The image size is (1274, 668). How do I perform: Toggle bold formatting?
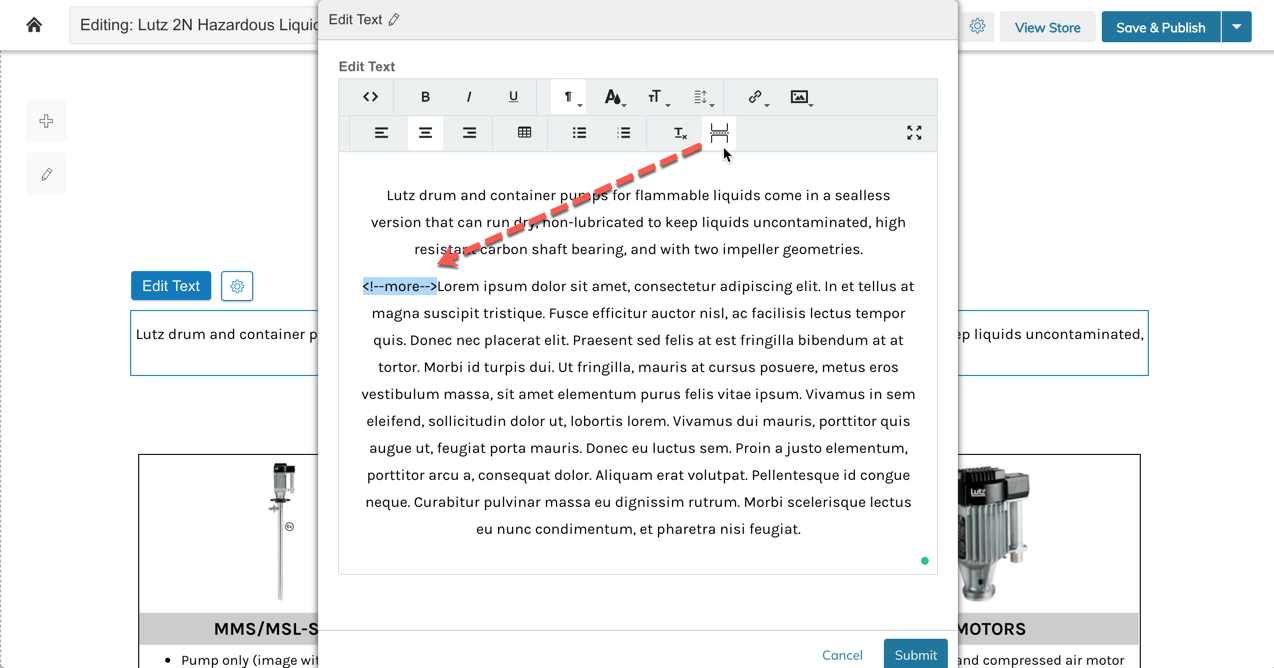click(x=425, y=97)
